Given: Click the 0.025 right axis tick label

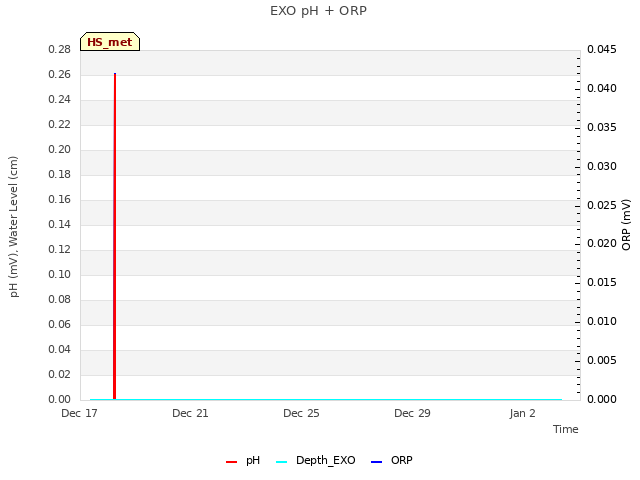Looking at the screenshot, I should pos(602,205).
